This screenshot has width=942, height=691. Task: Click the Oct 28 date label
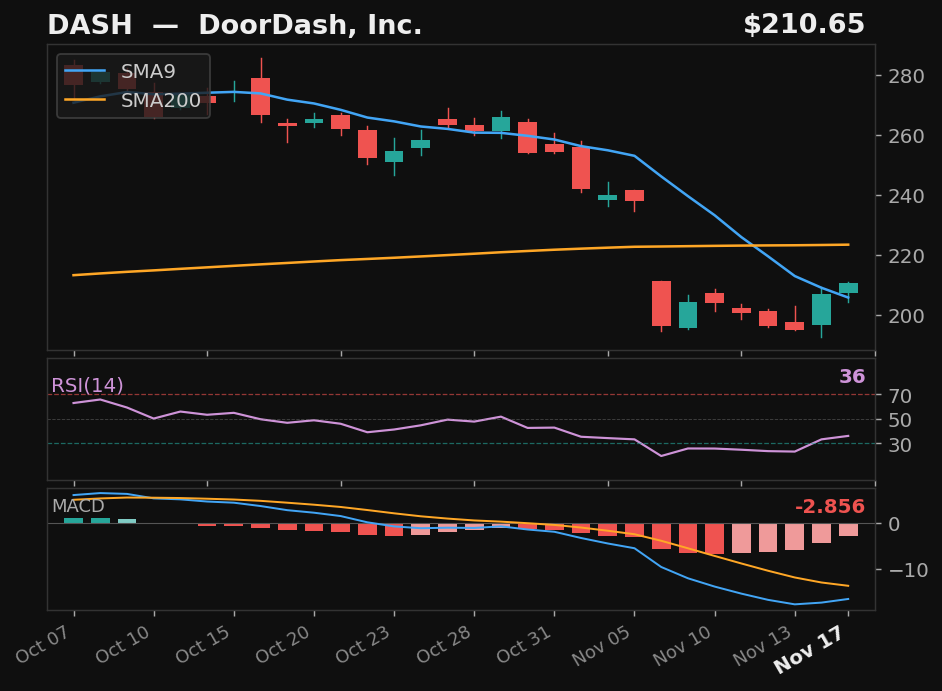click(443, 644)
